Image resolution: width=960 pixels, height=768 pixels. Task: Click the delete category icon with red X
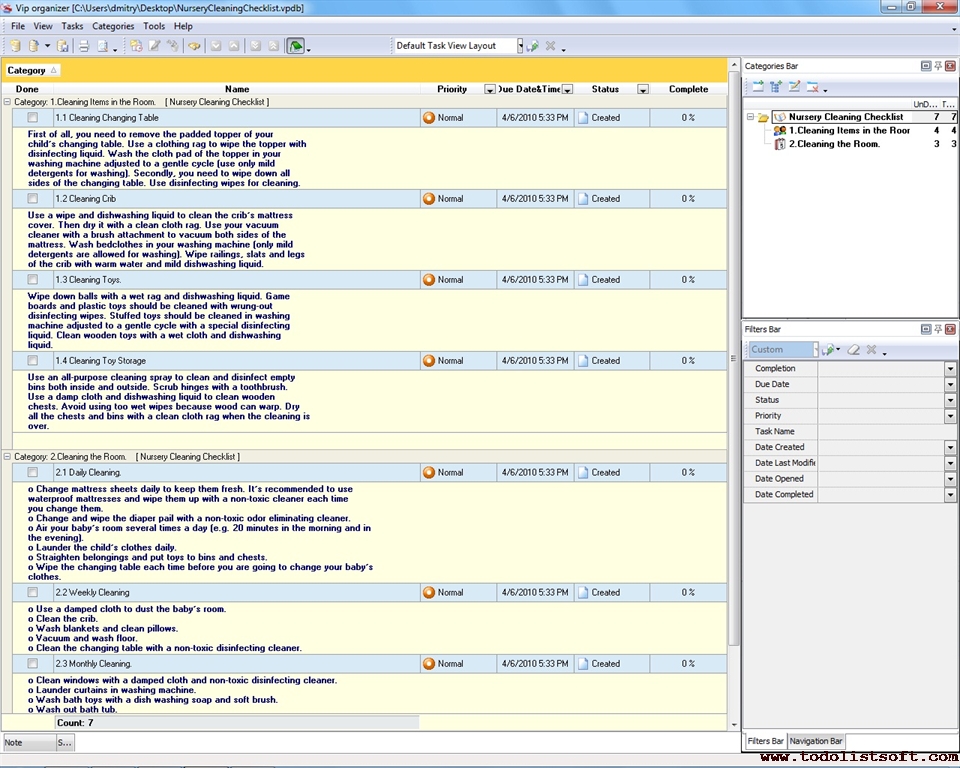click(813, 87)
